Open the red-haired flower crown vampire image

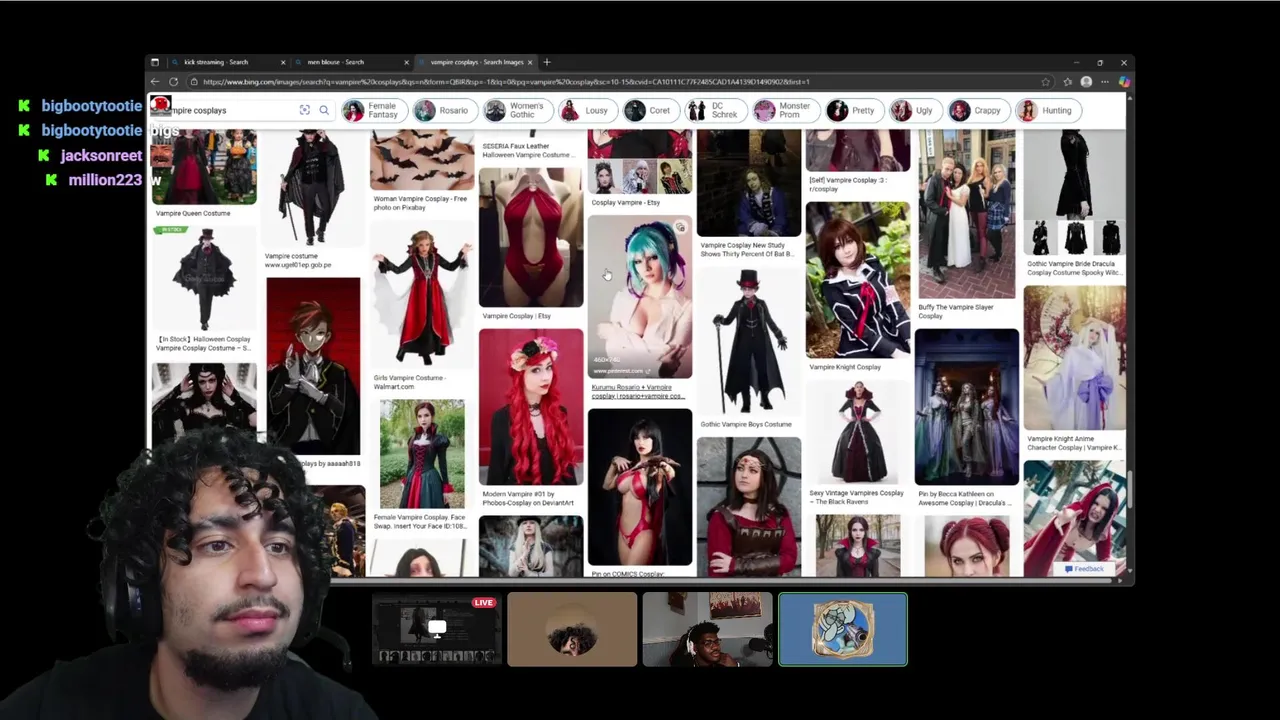(531, 407)
